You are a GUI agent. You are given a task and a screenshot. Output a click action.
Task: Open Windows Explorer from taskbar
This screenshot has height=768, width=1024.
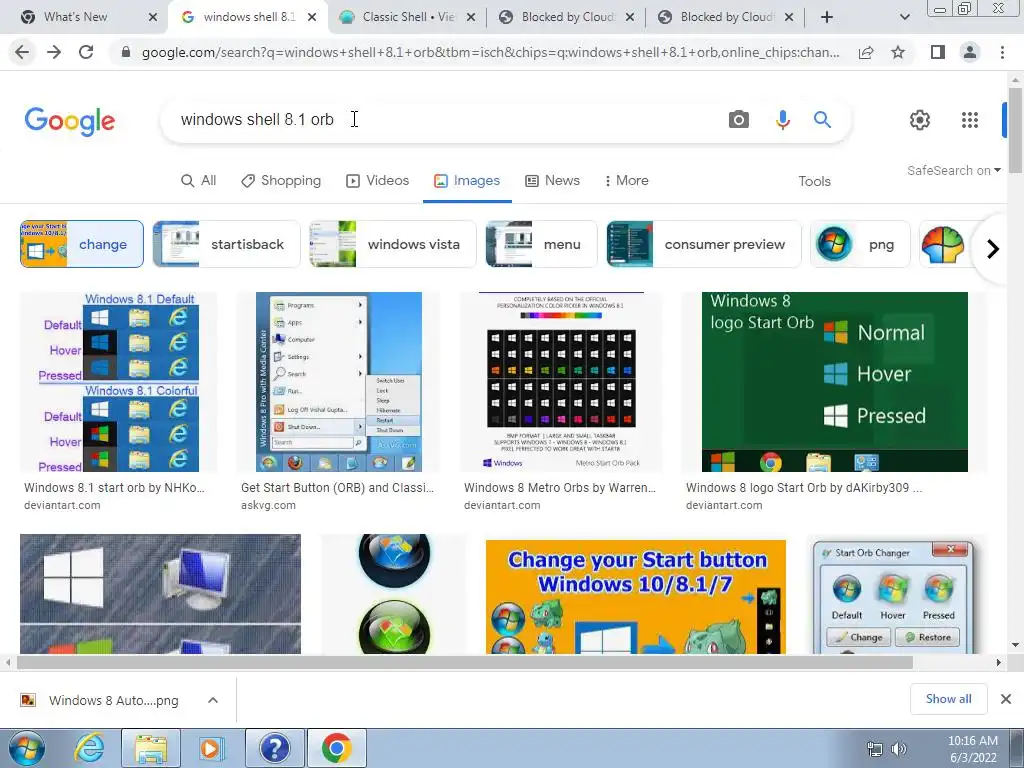(152, 748)
